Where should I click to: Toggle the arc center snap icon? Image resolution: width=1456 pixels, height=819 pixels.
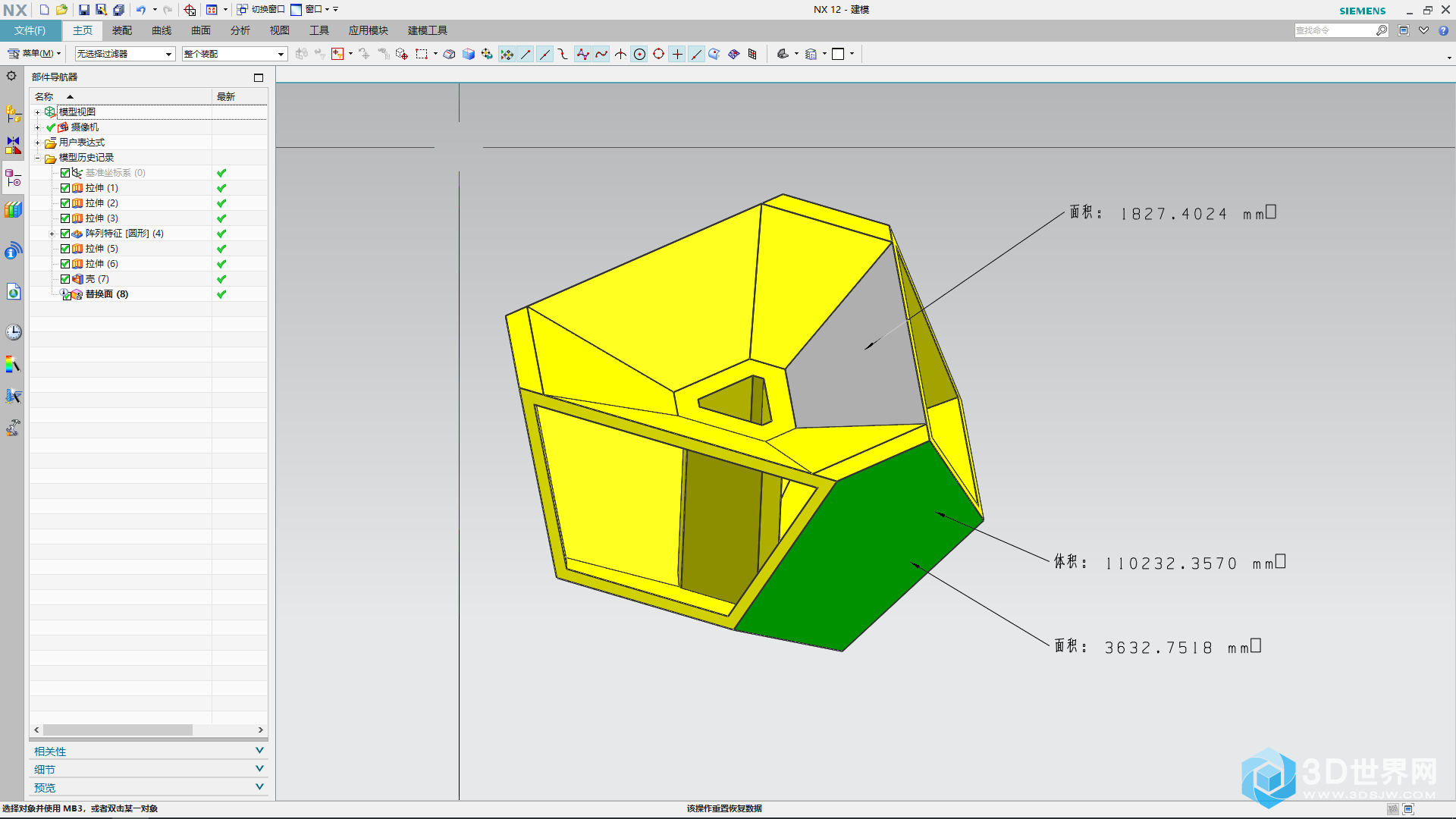coord(639,54)
